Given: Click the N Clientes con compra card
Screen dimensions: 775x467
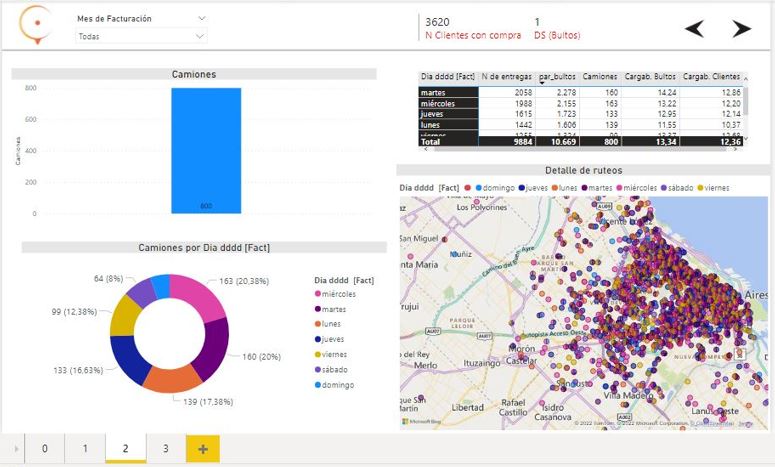Looking at the screenshot, I should [472, 29].
